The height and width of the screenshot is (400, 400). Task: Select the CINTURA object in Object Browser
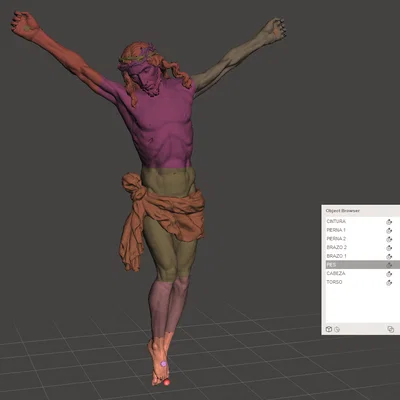point(362,221)
